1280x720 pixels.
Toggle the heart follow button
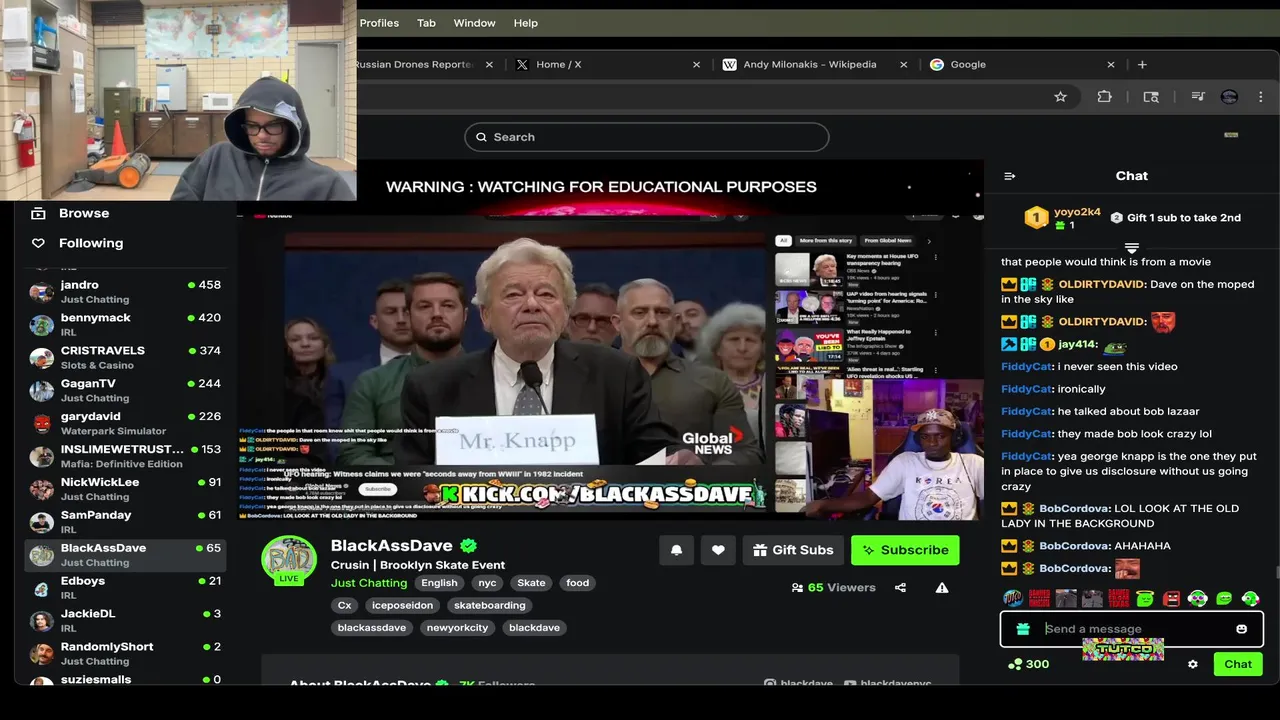[718, 550]
